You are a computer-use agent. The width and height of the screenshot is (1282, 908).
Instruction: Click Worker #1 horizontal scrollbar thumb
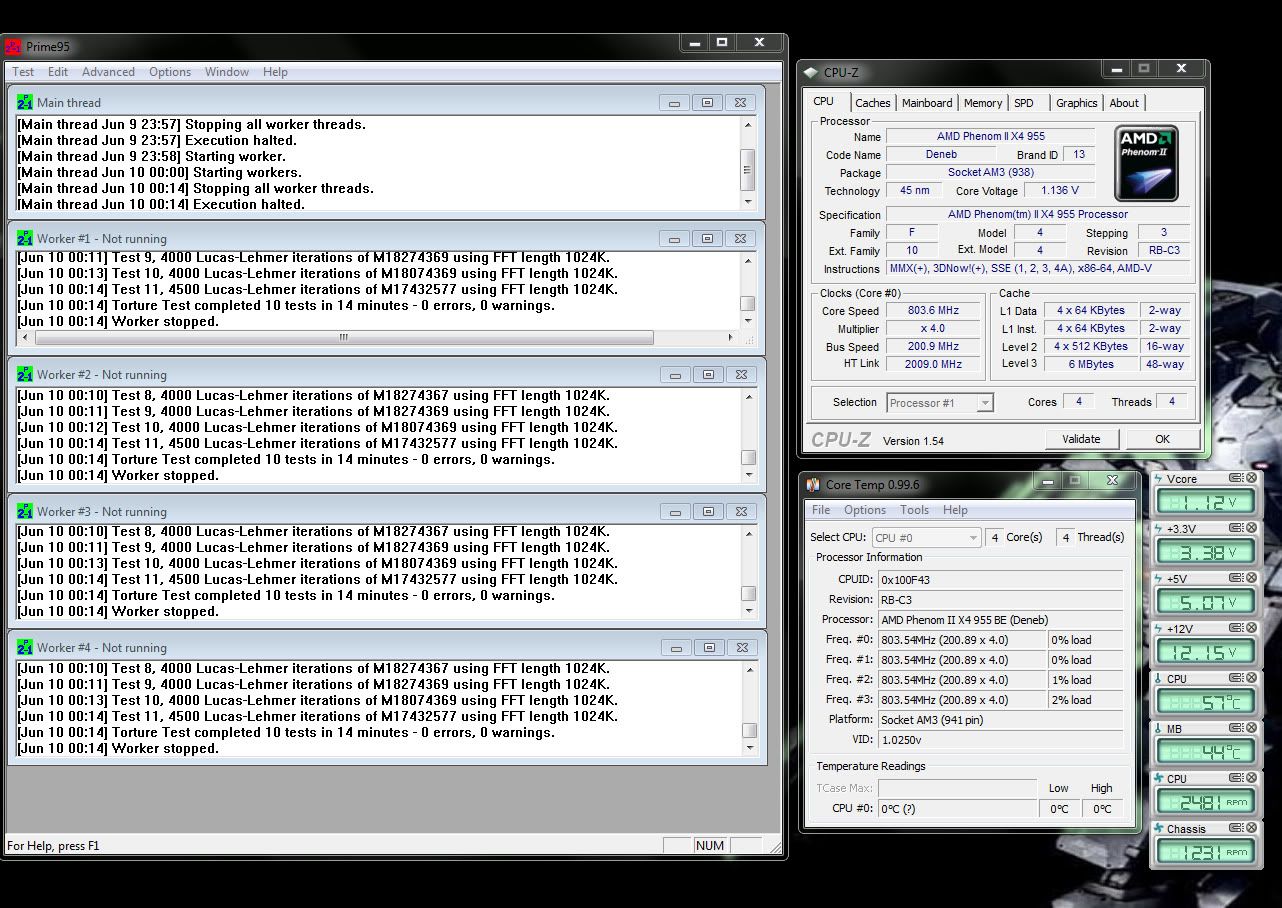(344, 338)
